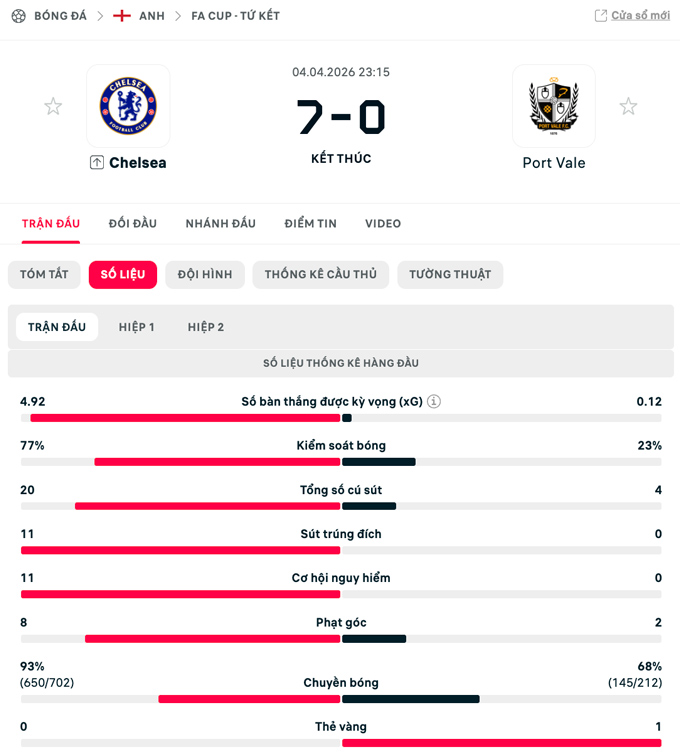Click the new window icon
This screenshot has height=753, width=680.
pyautogui.click(x=601, y=16)
